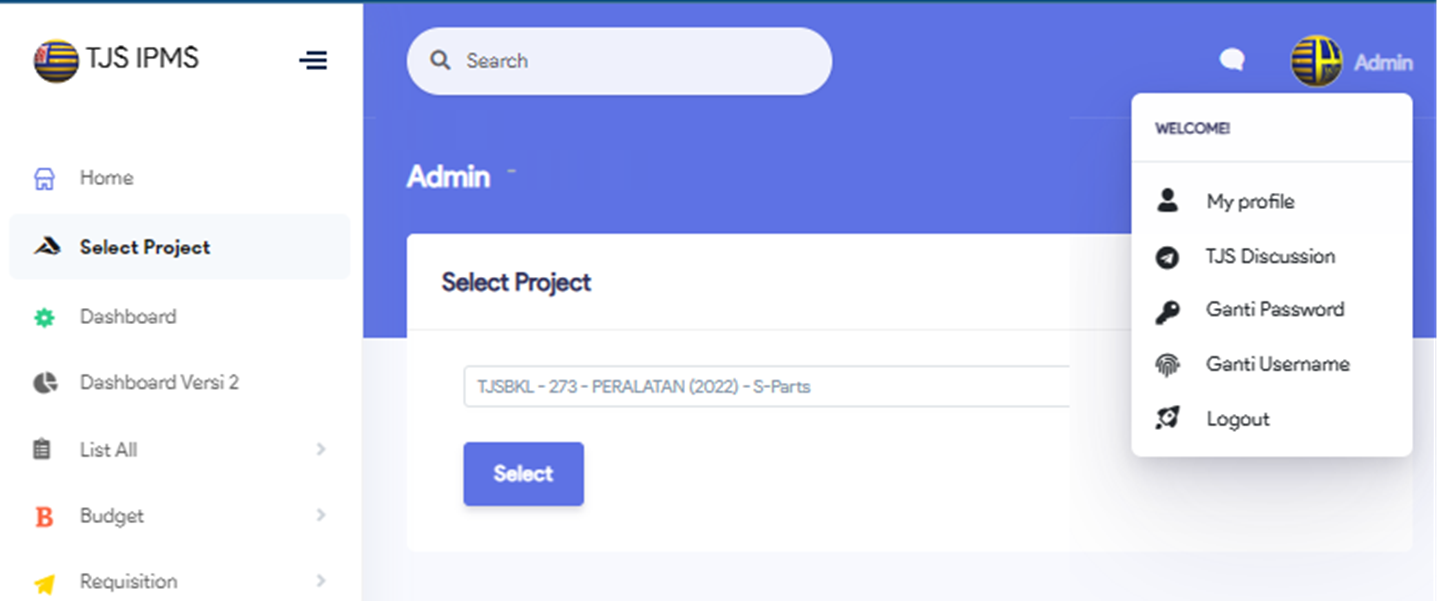Image resolution: width=1440 pixels, height=601 pixels.
Task: Click the List All clipboard icon
Action: pyautogui.click(x=42, y=450)
